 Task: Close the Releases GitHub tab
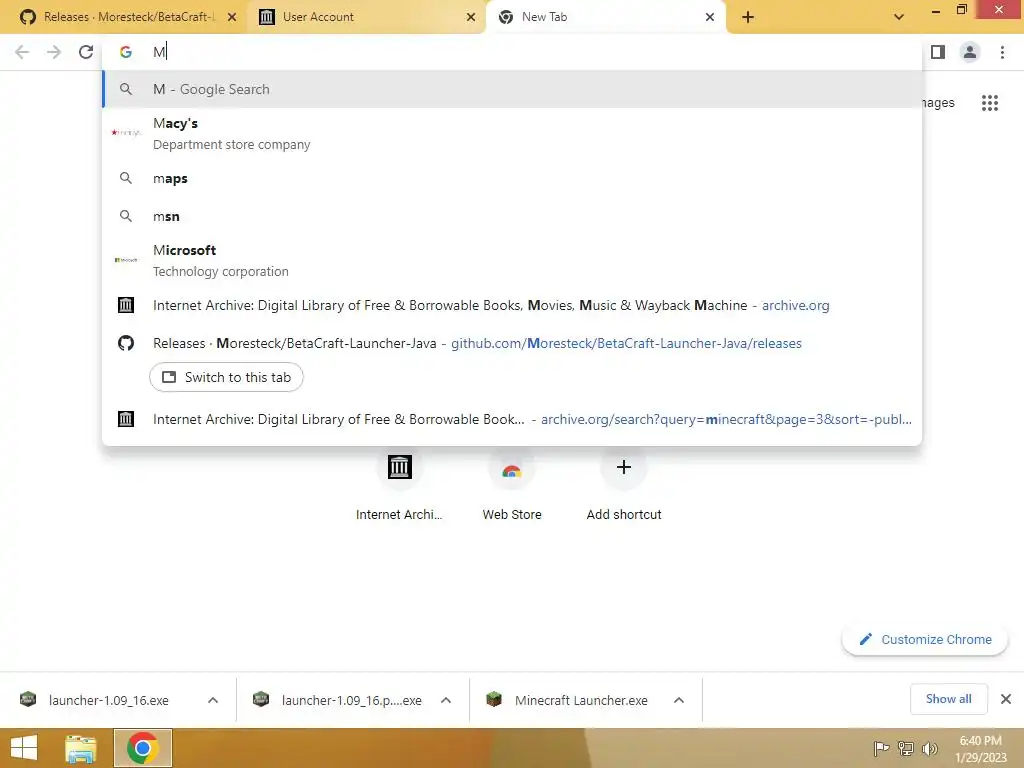[232, 17]
